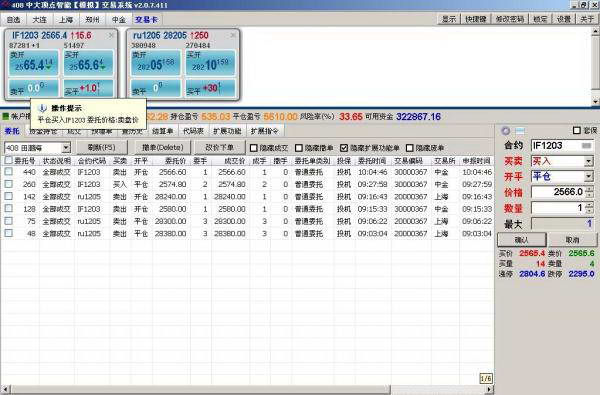Select the 委托 tab in lower panel
The width and height of the screenshot is (600, 395).
click(12, 131)
